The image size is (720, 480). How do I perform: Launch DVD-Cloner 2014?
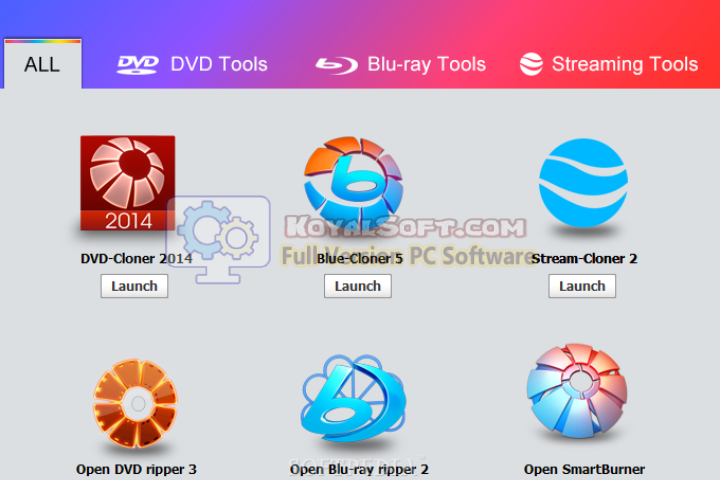pos(135,286)
